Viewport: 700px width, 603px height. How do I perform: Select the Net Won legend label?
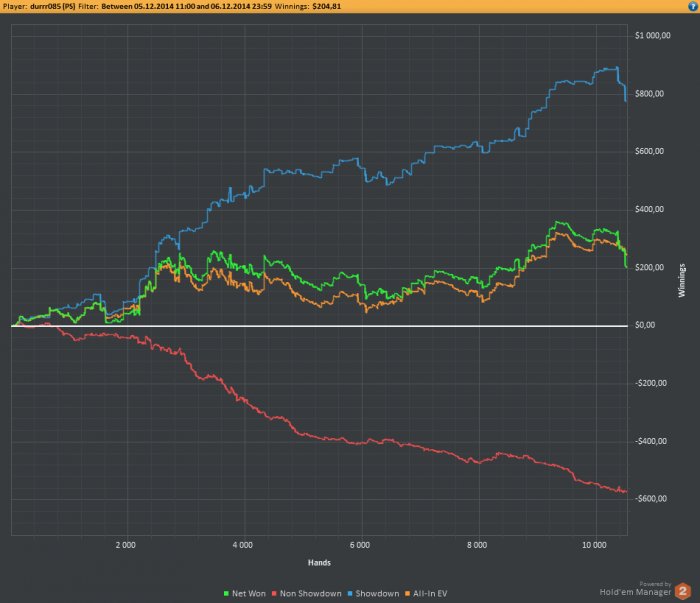249,594
